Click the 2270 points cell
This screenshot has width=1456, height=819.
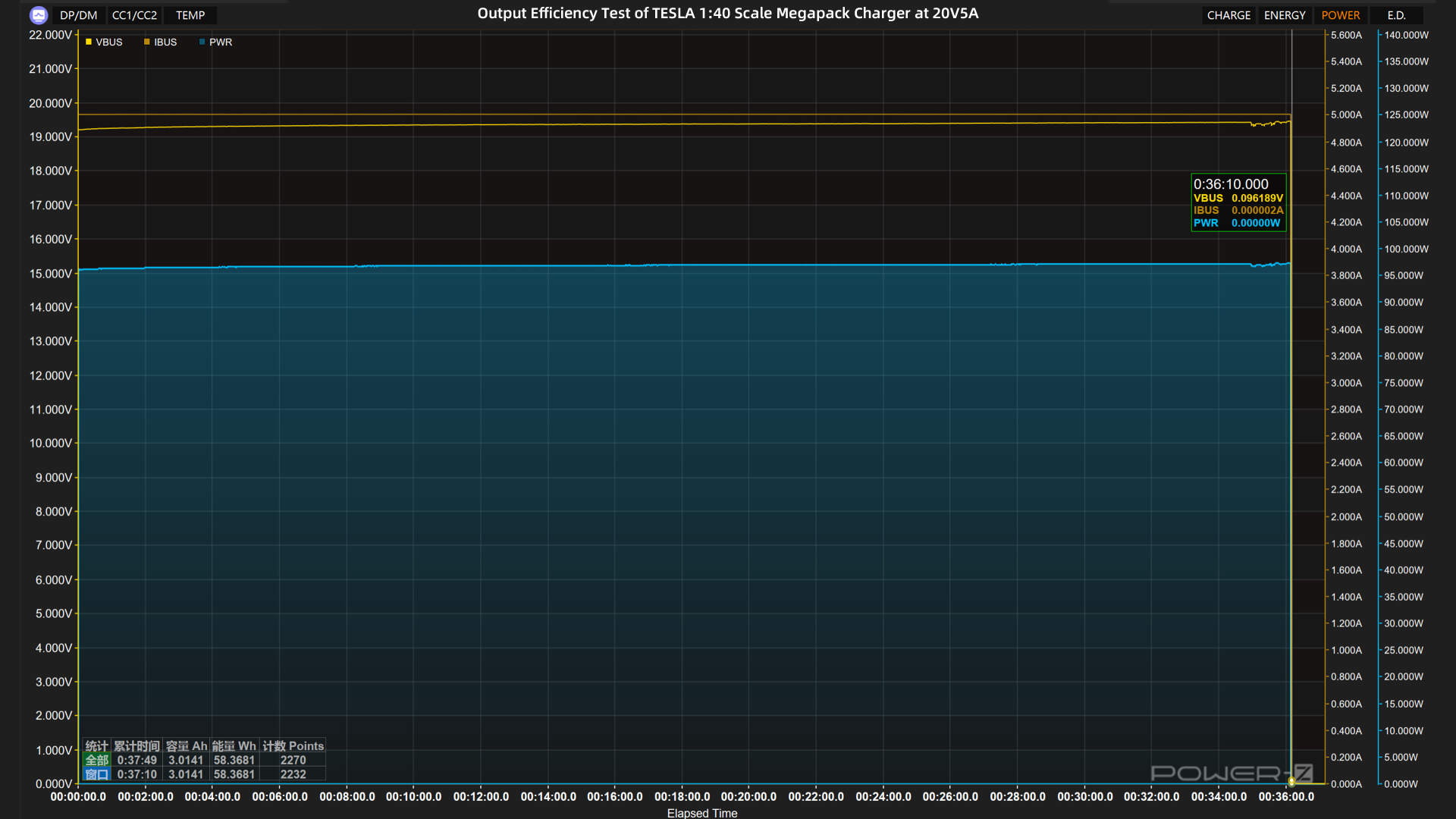click(293, 760)
